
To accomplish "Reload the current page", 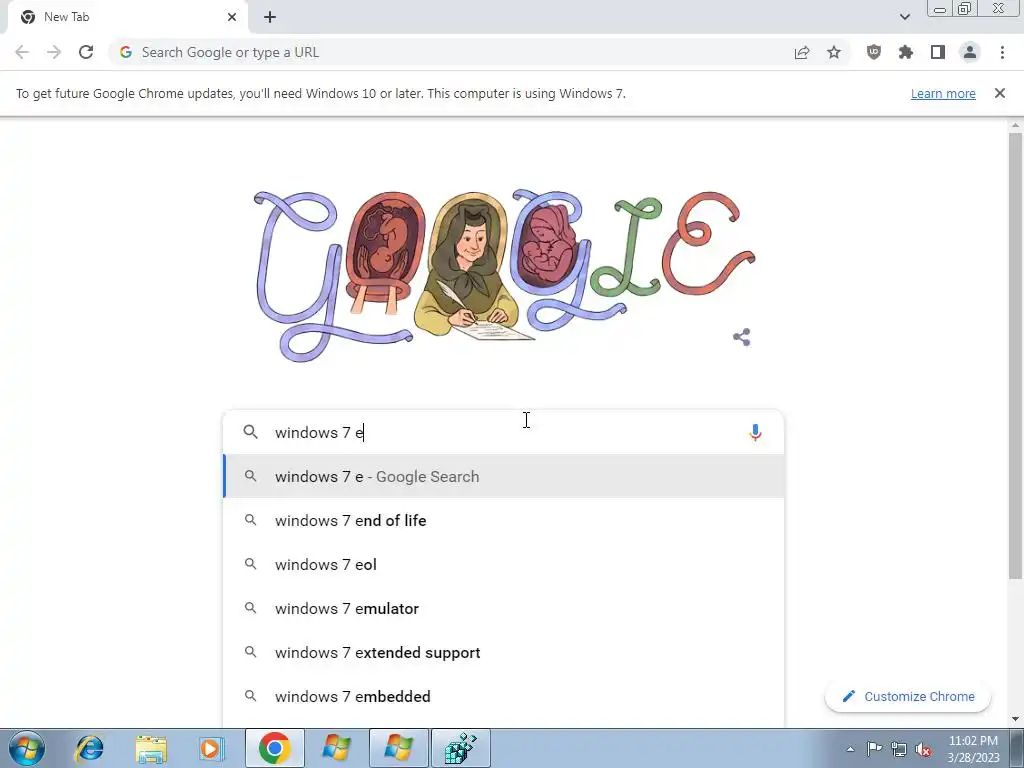I will 86,52.
